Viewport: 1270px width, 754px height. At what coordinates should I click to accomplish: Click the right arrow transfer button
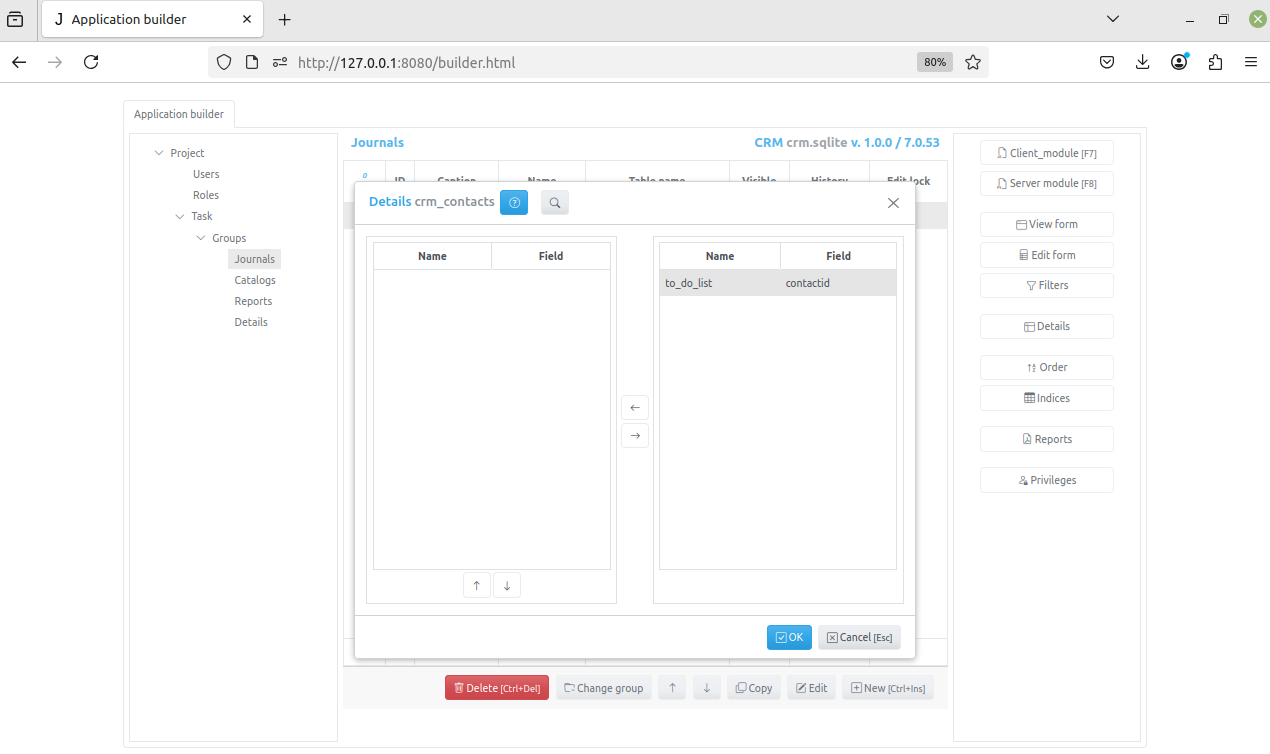(x=635, y=436)
